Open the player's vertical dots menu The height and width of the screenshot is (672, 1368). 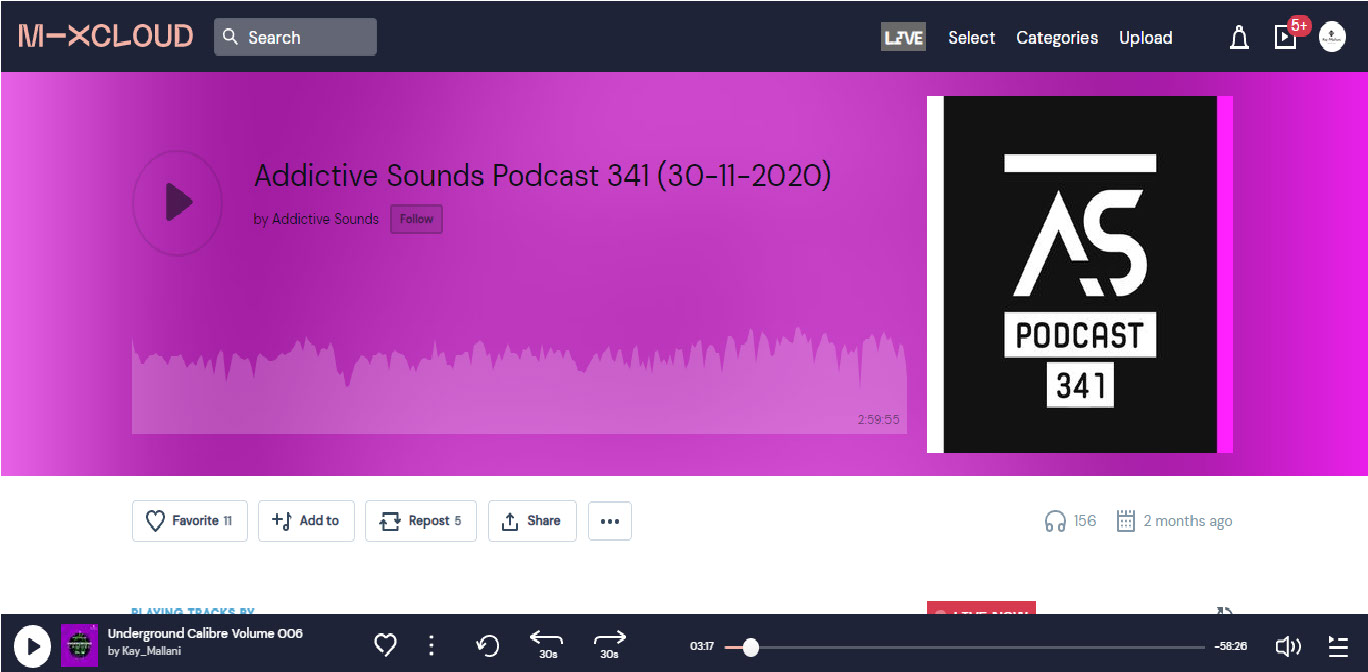[x=432, y=645]
